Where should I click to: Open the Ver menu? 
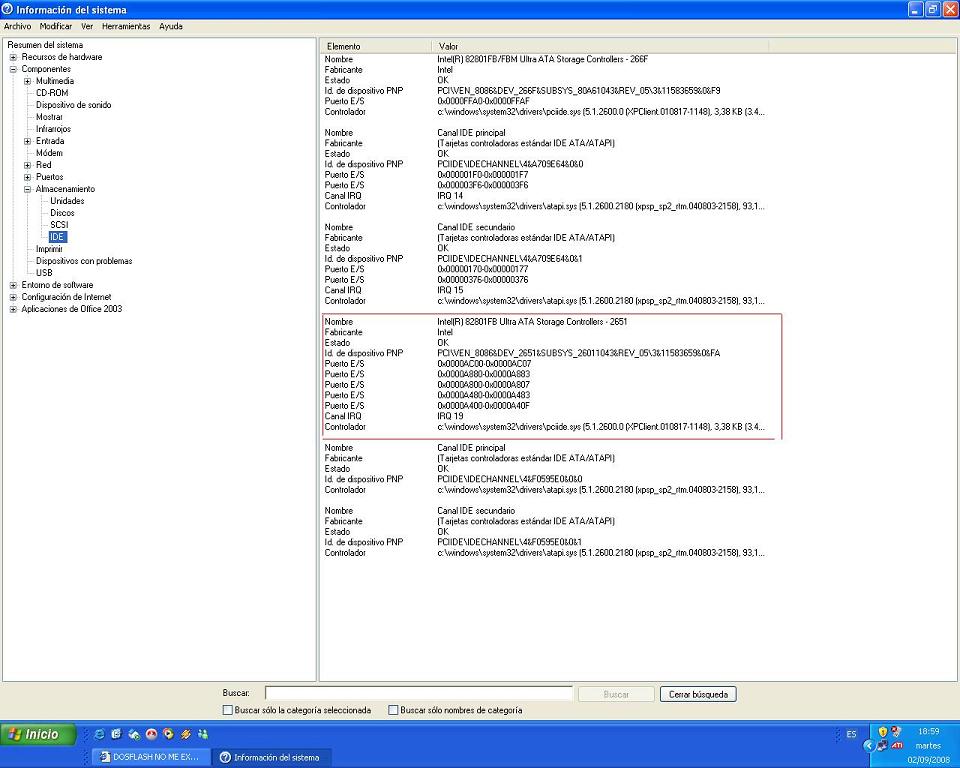coord(87,26)
